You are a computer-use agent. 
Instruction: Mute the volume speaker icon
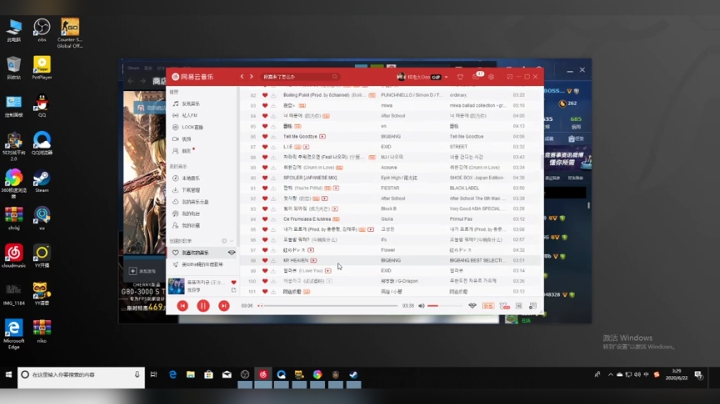421,306
